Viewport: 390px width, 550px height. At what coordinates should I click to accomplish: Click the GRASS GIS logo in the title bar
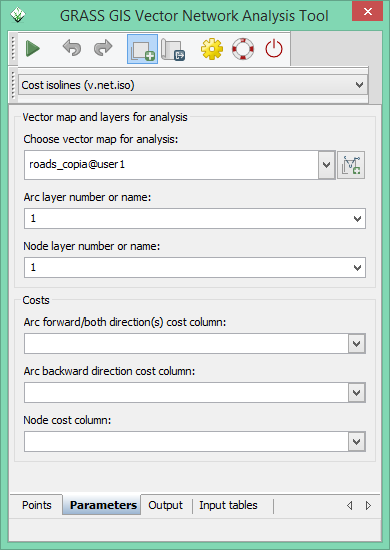click(x=18, y=15)
